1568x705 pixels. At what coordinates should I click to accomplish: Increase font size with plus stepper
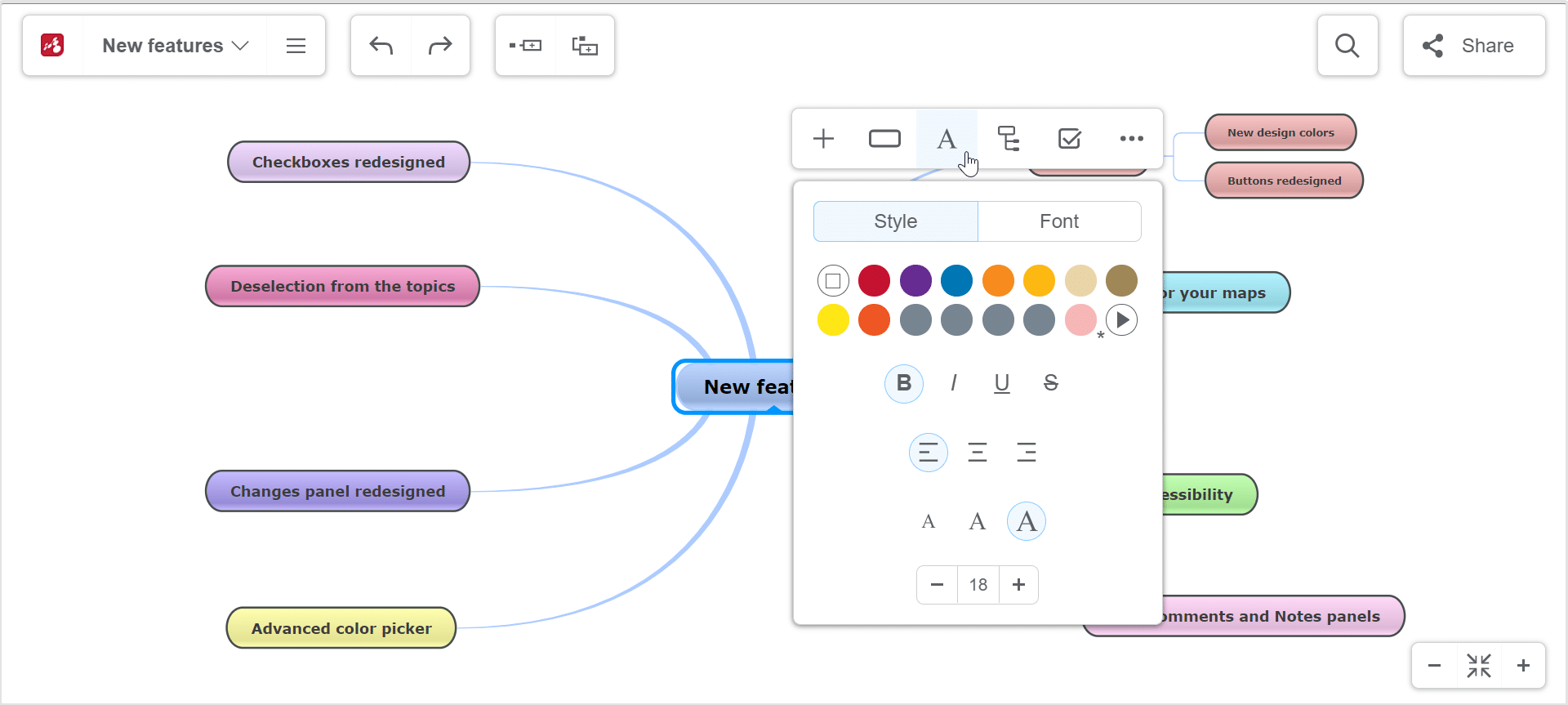click(x=1018, y=585)
